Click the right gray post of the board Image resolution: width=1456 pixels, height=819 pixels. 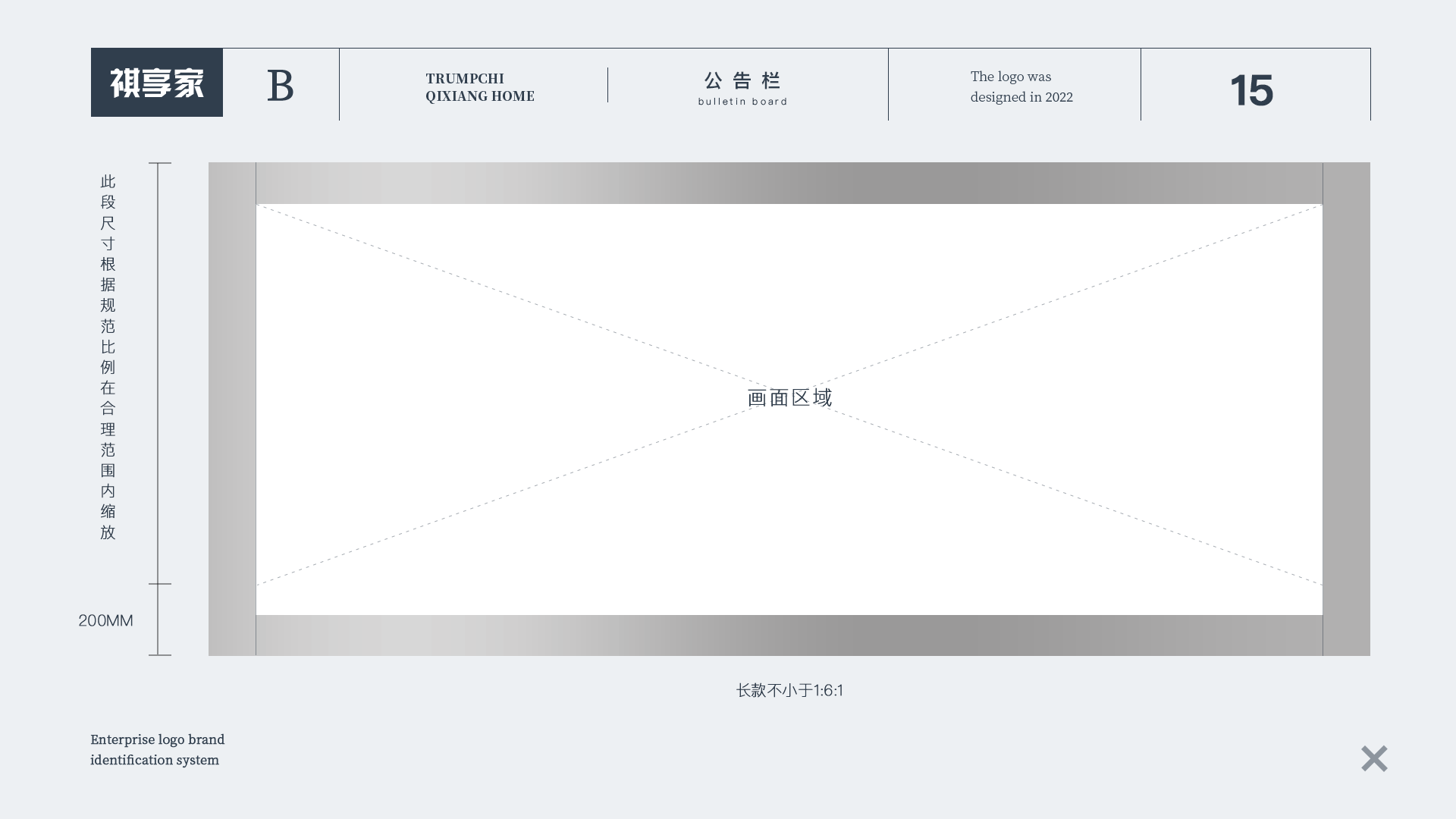1346,409
